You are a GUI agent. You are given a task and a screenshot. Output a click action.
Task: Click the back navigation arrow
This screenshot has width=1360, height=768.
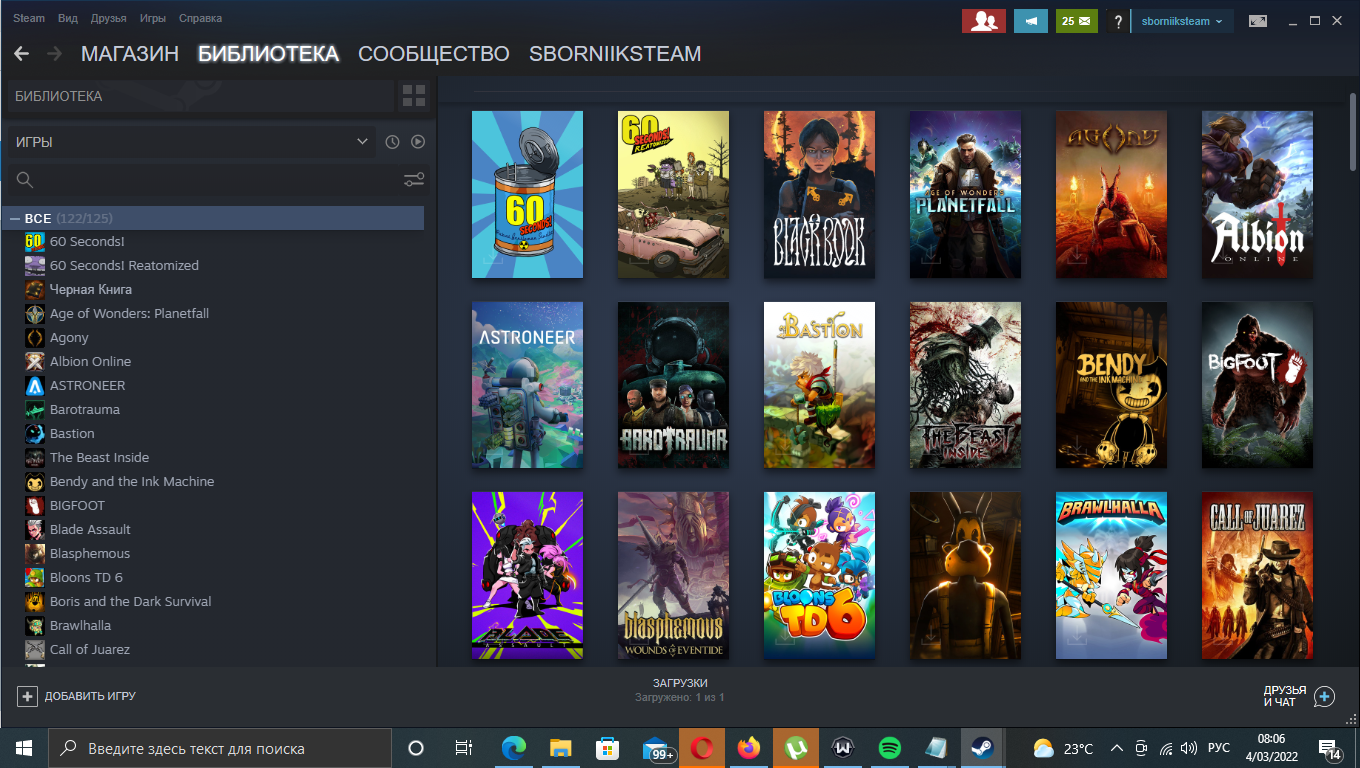click(x=21, y=54)
